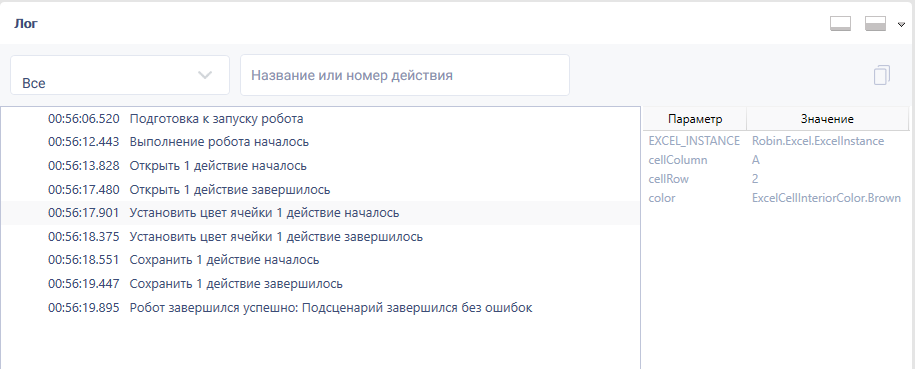The width and height of the screenshot is (915, 369).
Task: Click the Параметр column header
Action: point(695,119)
